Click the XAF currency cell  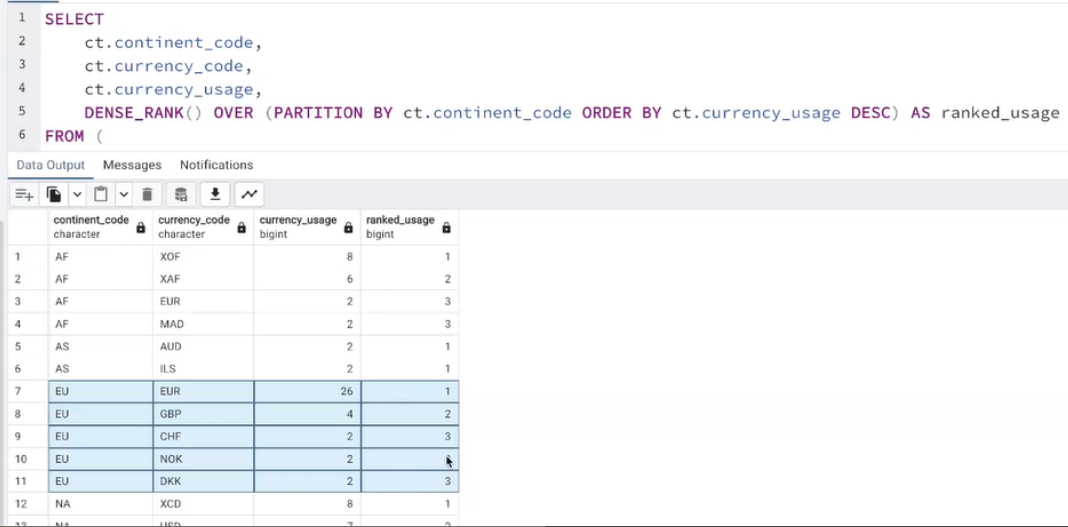pyautogui.click(x=204, y=279)
